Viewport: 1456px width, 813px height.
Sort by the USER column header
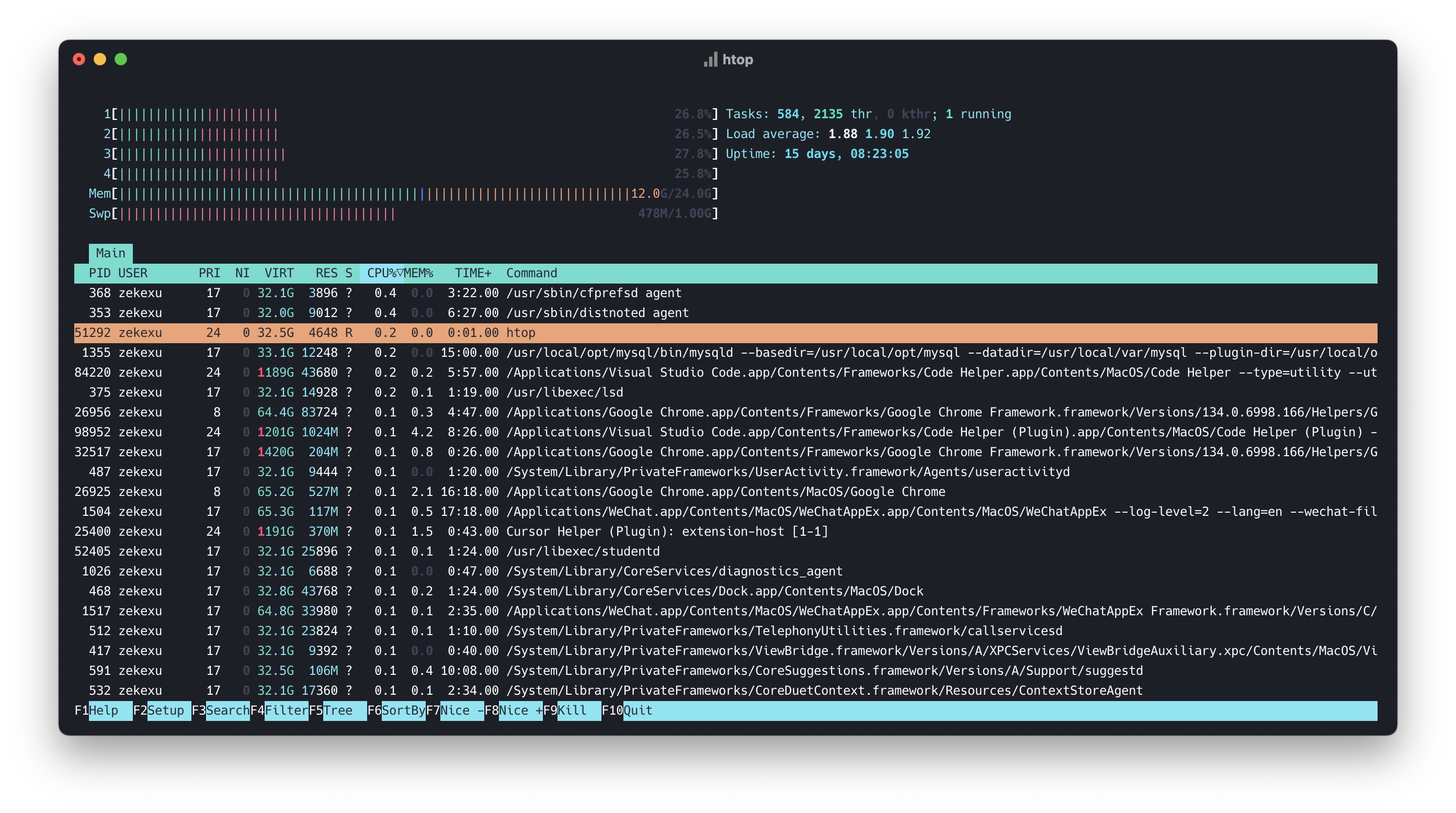pyautogui.click(x=133, y=273)
